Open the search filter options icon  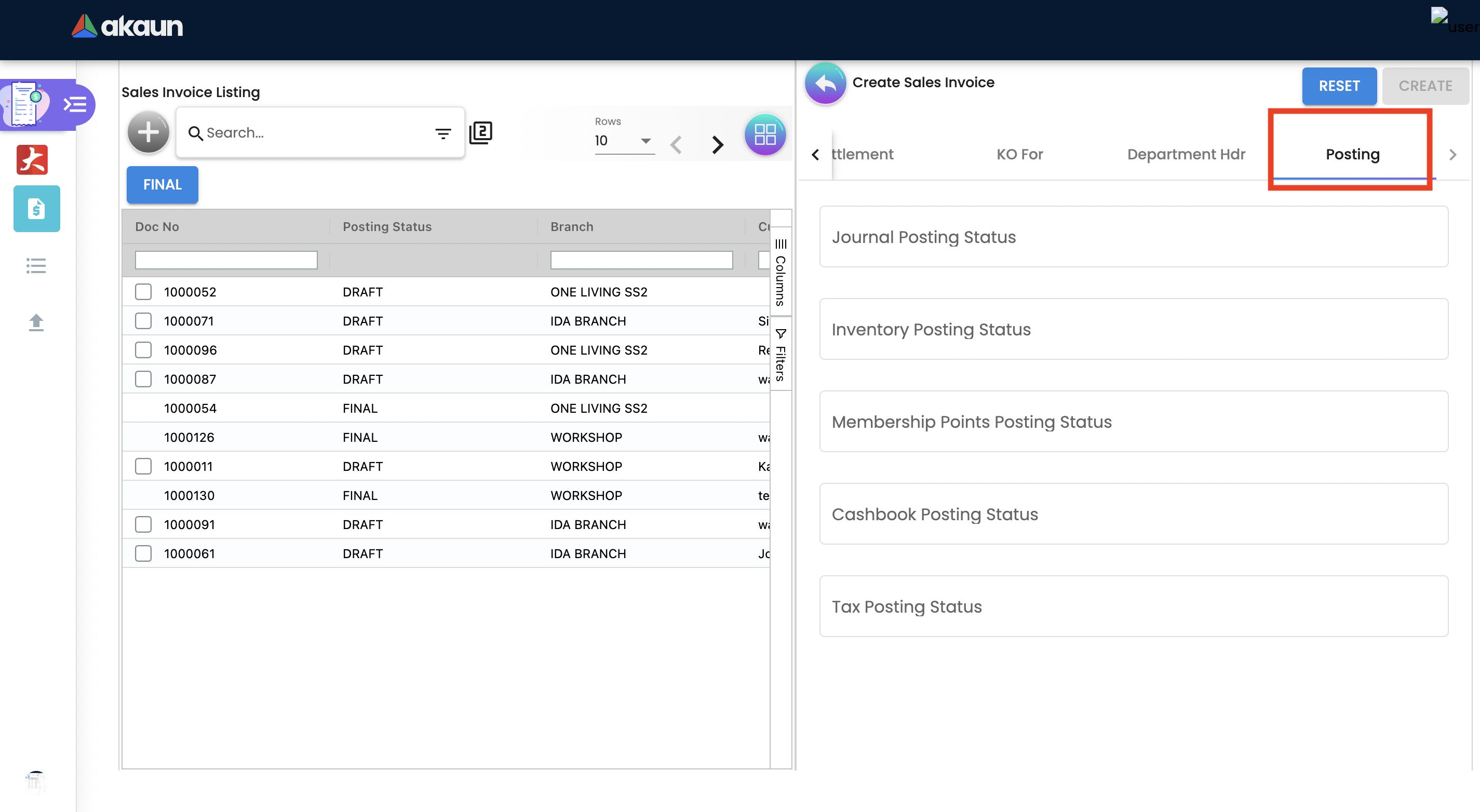pyautogui.click(x=442, y=134)
